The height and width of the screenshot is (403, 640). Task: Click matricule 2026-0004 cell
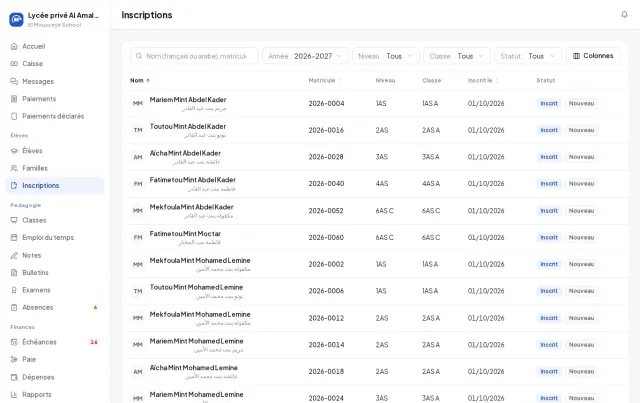327,104
